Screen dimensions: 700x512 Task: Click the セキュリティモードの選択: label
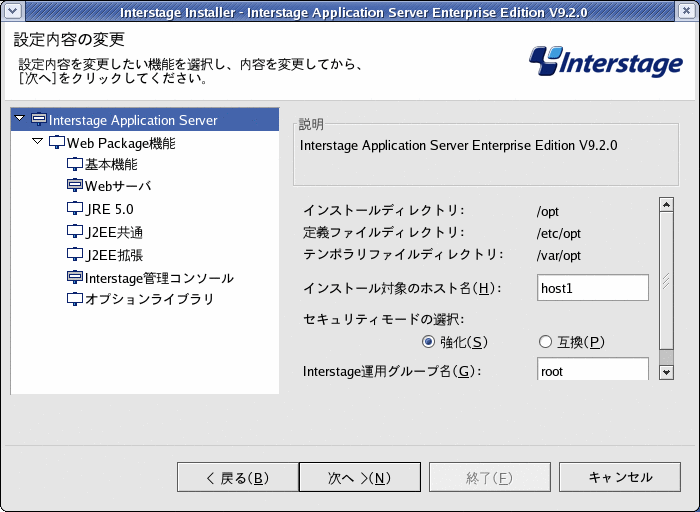(x=383, y=319)
